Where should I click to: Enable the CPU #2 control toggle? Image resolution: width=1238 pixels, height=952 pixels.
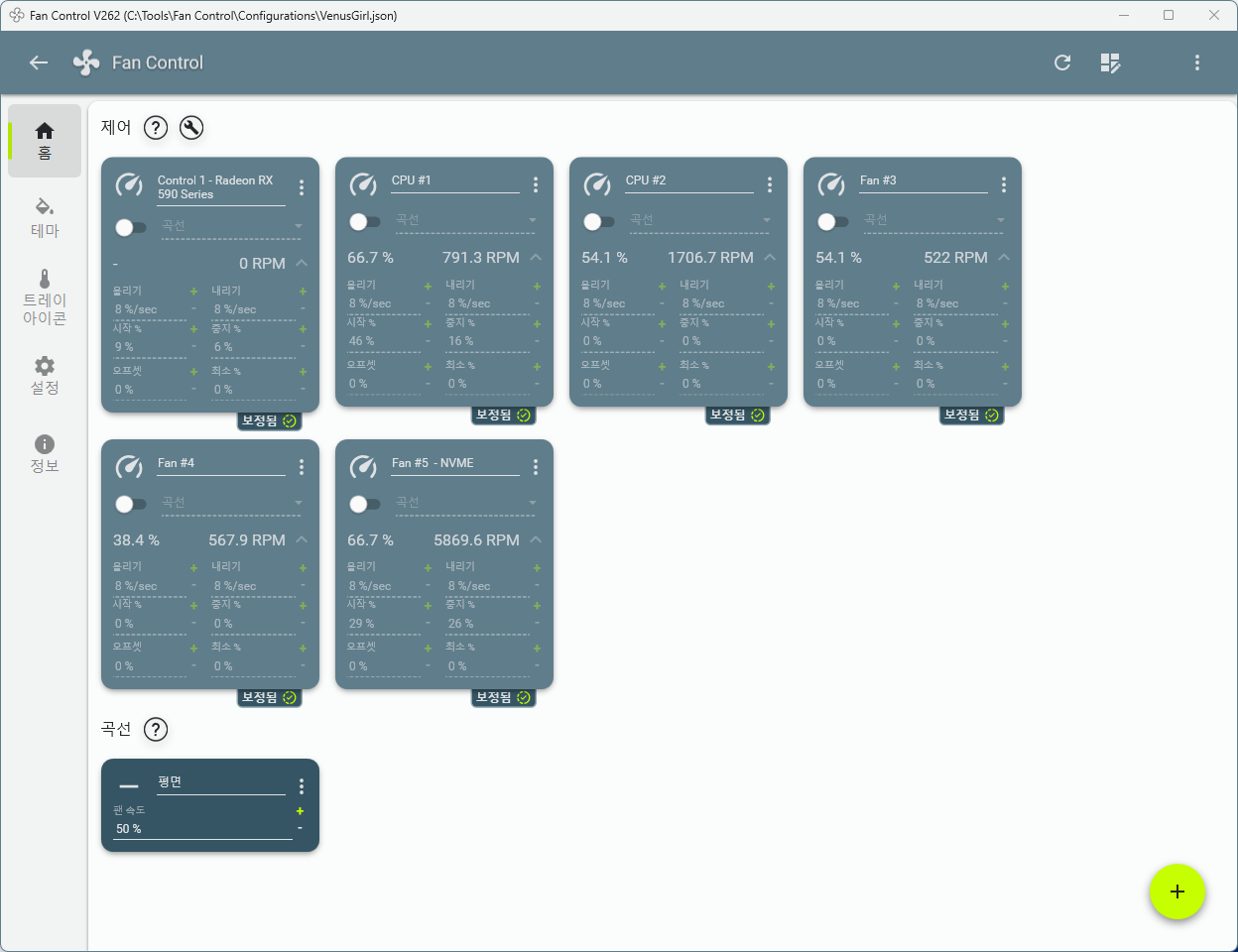[x=598, y=222]
